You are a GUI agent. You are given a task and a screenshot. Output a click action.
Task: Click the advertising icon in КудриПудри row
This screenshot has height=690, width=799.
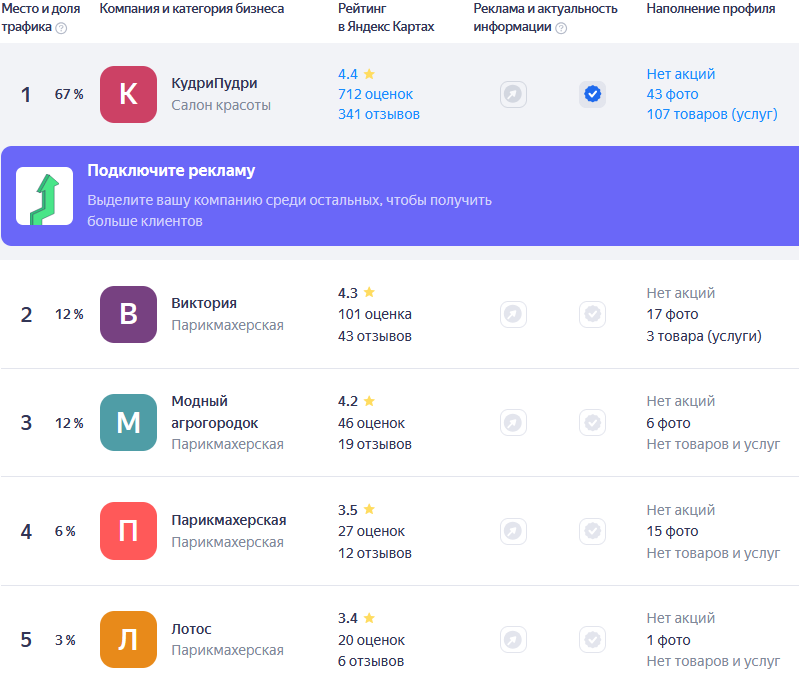[513, 94]
